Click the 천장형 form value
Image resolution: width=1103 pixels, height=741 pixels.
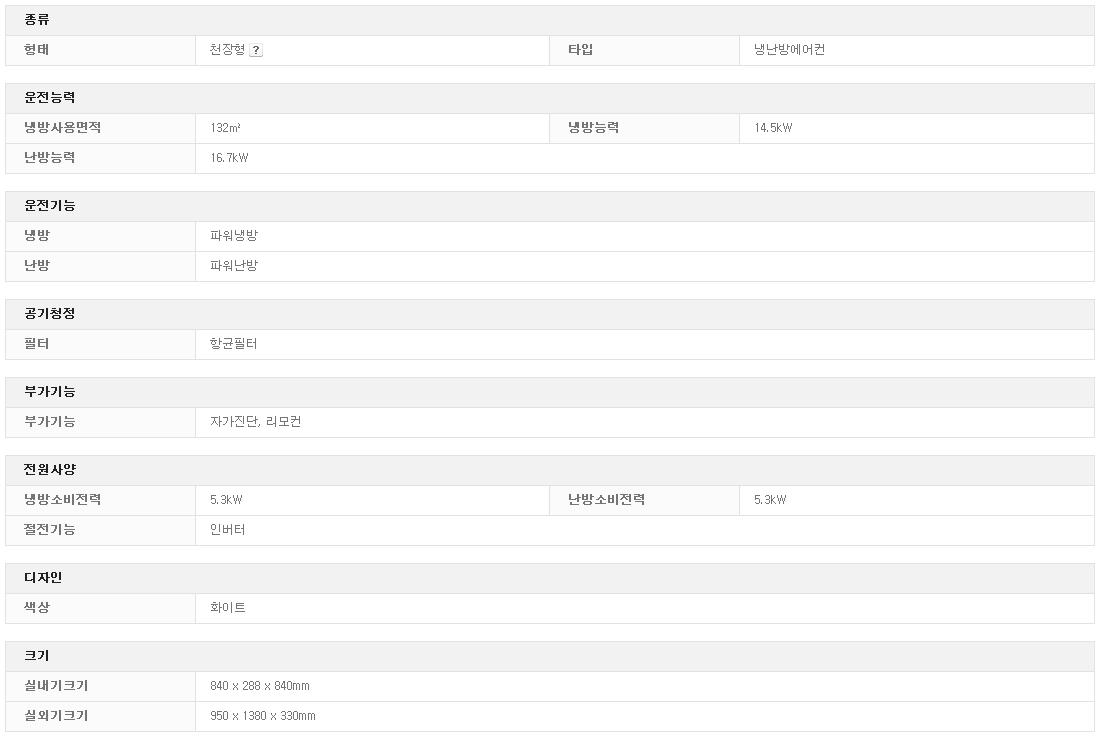(x=227, y=50)
